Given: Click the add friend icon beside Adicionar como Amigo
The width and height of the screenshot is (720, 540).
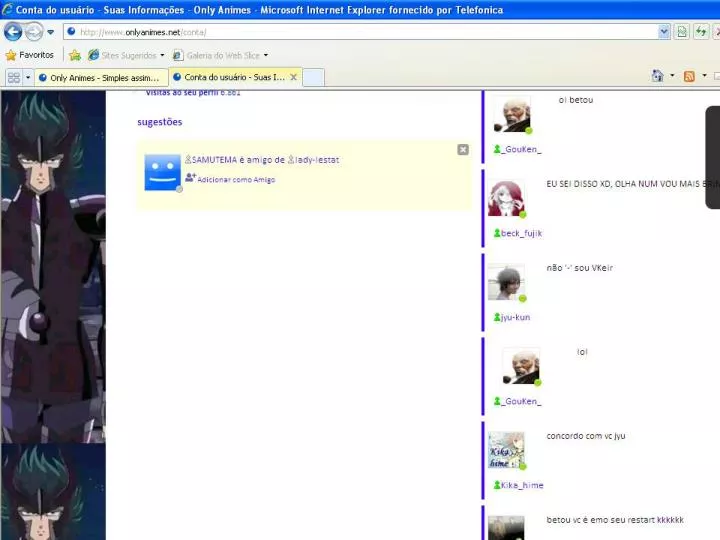Looking at the screenshot, I should pyautogui.click(x=191, y=177).
